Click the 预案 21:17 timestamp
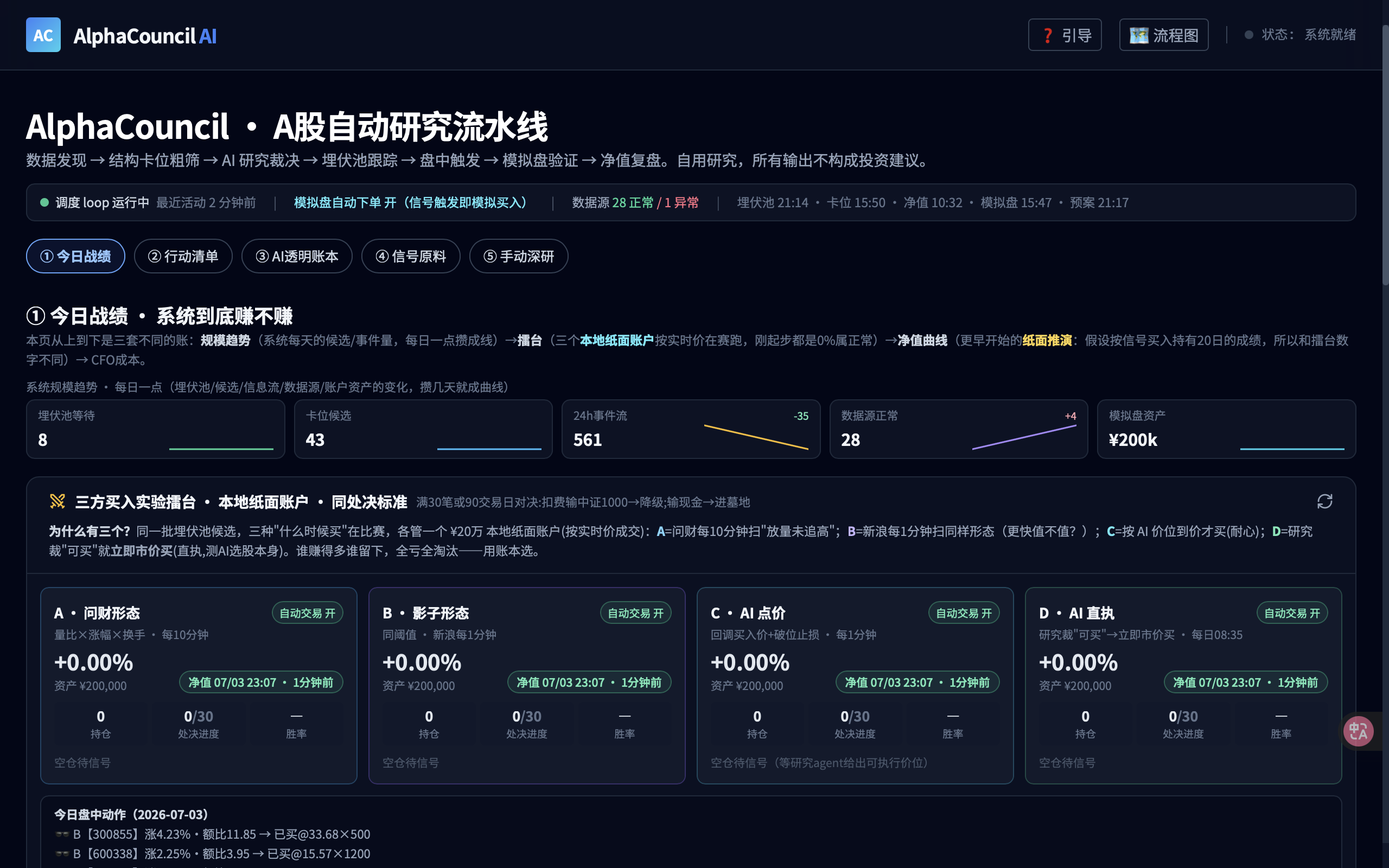The width and height of the screenshot is (1389, 868). point(1099,203)
